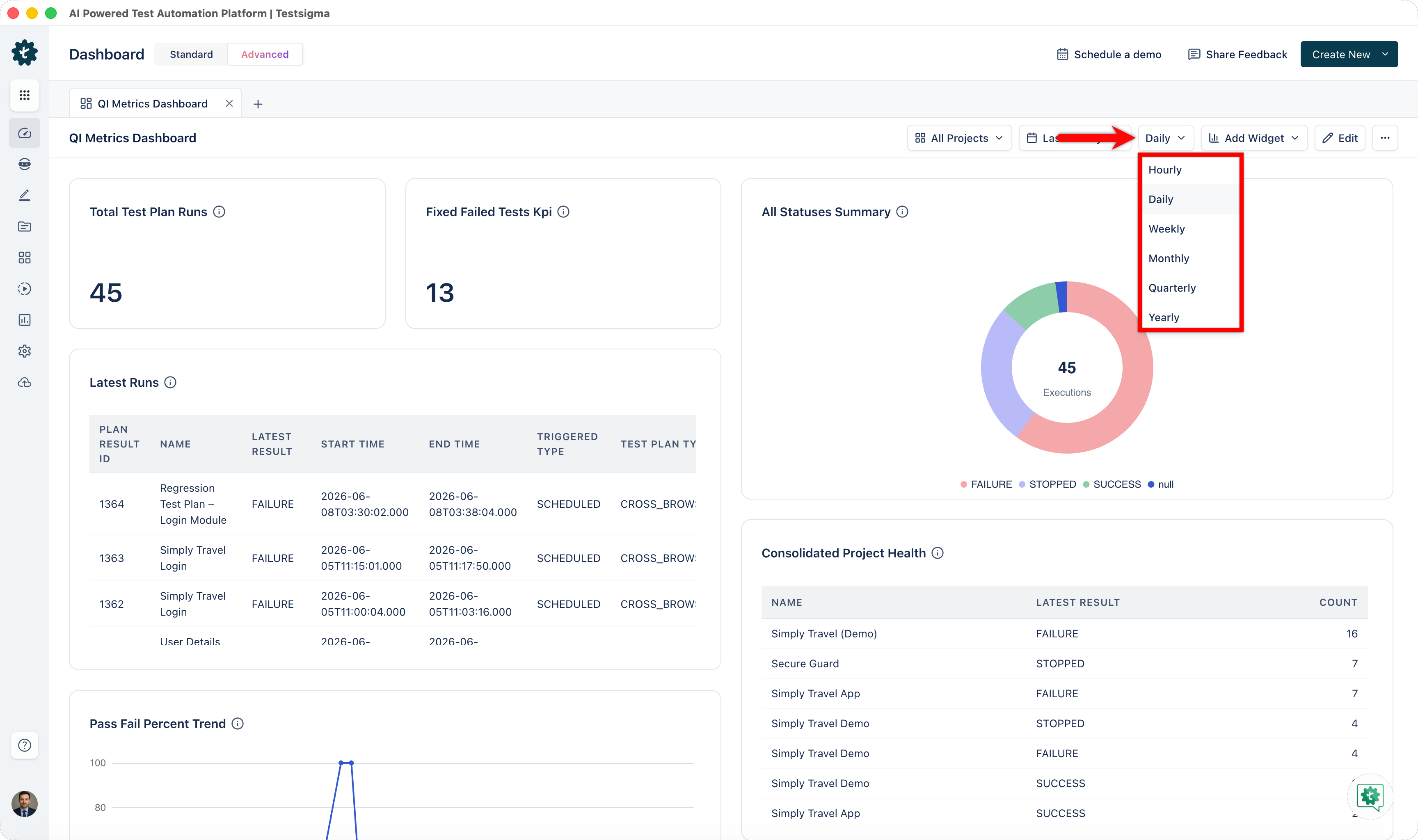Screen dimensions: 1418x840
Task: Select Quarterly from frequency menu
Action: [1190, 288]
